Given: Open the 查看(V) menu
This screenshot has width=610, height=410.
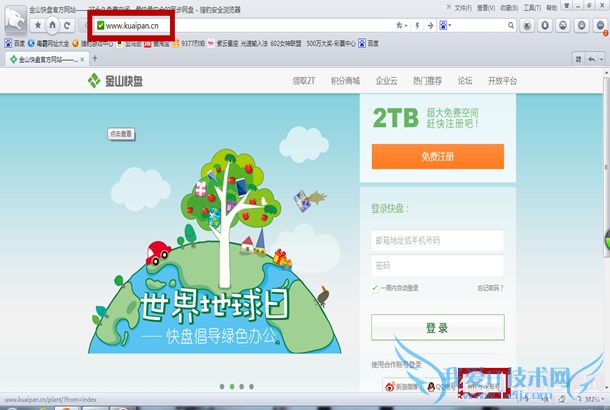Looking at the screenshot, I should pos(486,8).
